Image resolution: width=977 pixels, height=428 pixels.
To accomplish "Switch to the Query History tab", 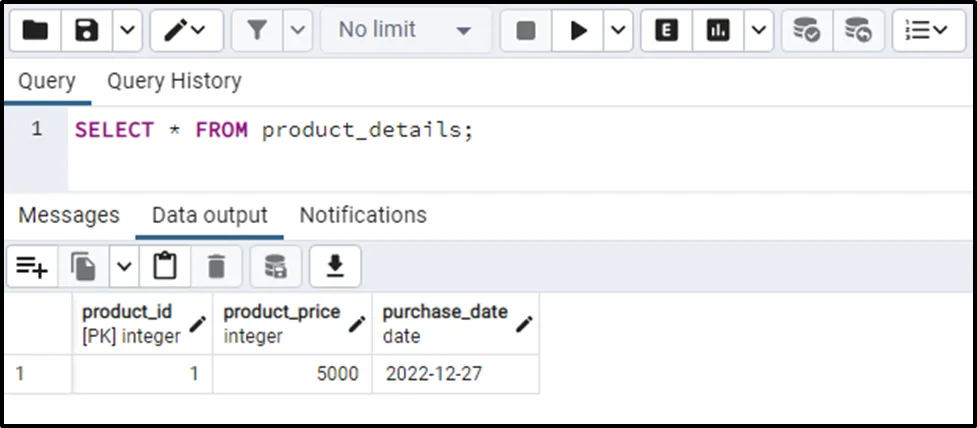I will click(174, 81).
